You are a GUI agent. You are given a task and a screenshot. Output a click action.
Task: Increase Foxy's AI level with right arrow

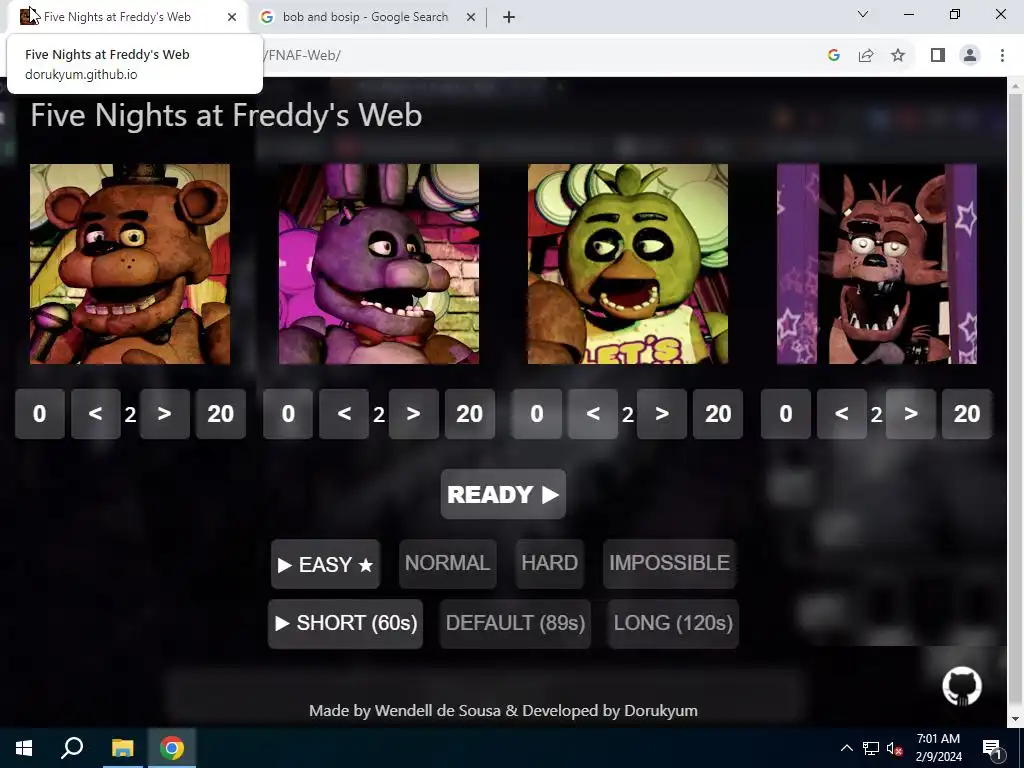pyautogui.click(x=911, y=413)
